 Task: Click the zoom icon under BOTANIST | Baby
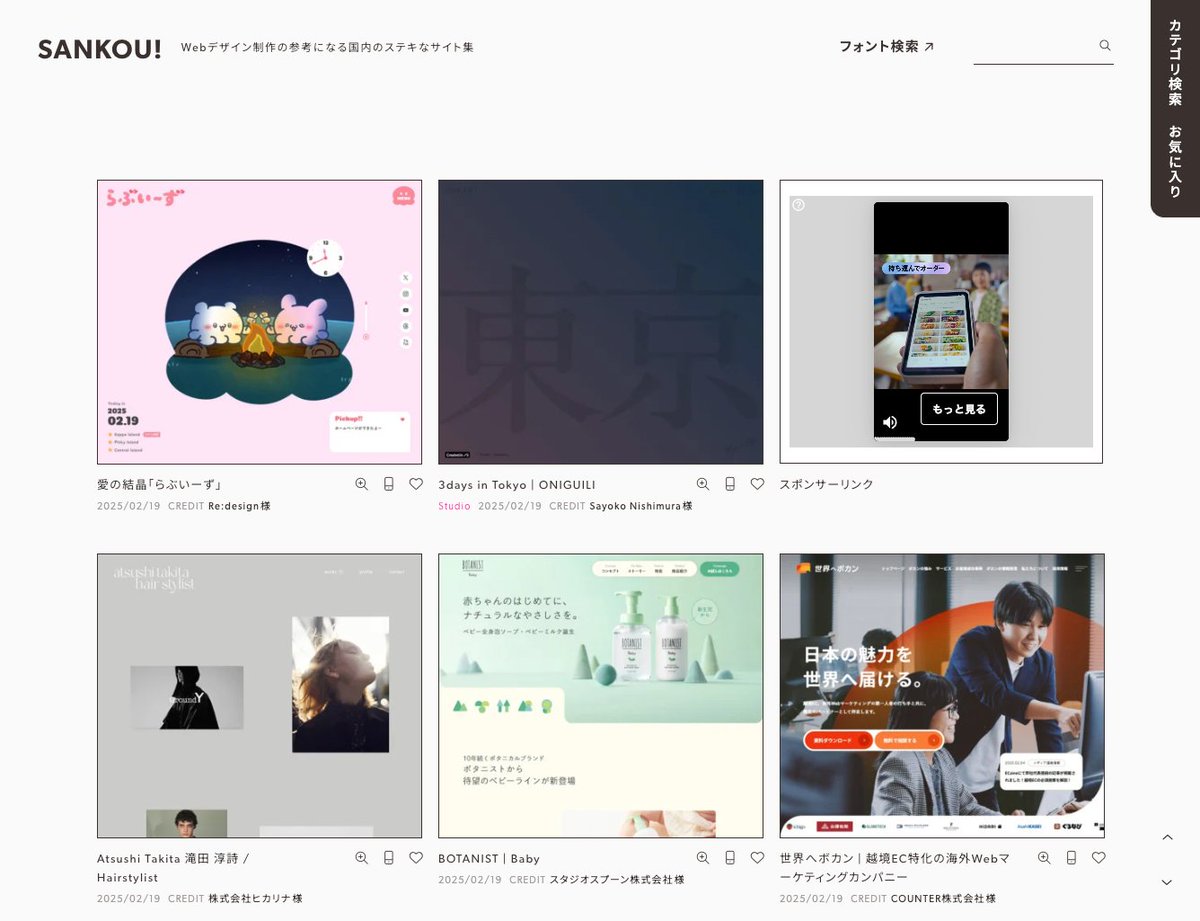(702, 858)
